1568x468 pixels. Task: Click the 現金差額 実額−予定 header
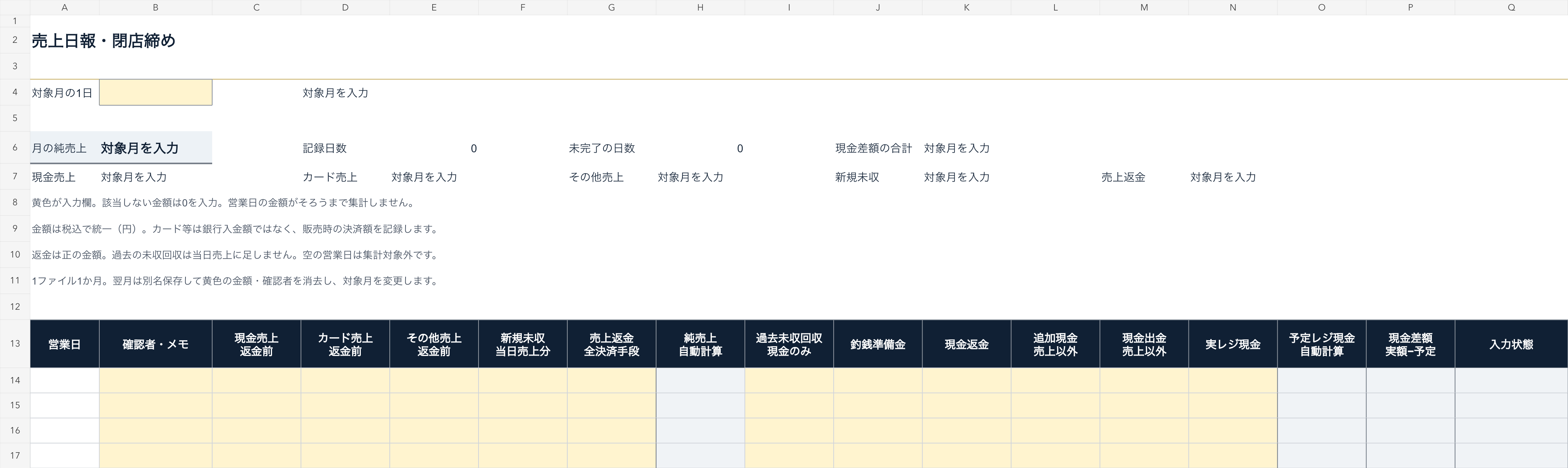point(1410,344)
